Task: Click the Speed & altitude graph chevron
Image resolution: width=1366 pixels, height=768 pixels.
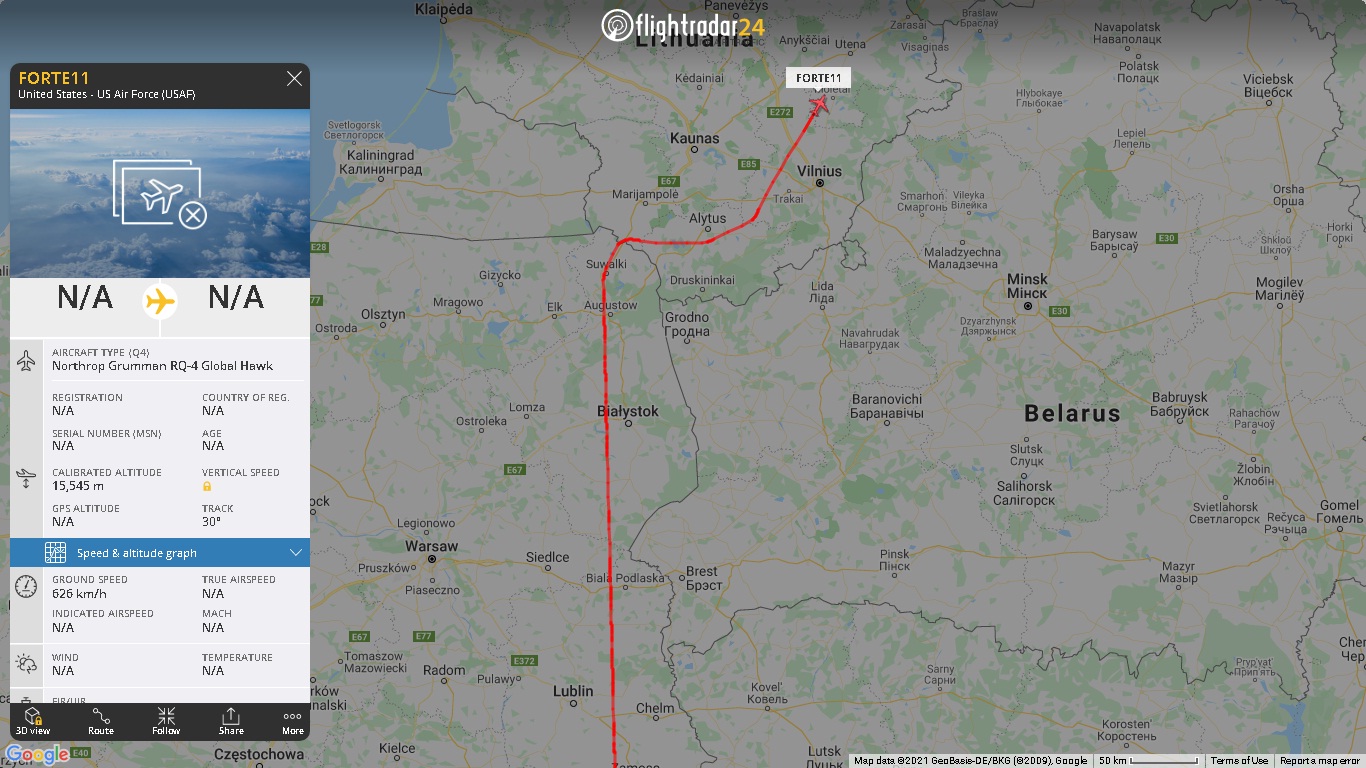Action: pyautogui.click(x=296, y=552)
